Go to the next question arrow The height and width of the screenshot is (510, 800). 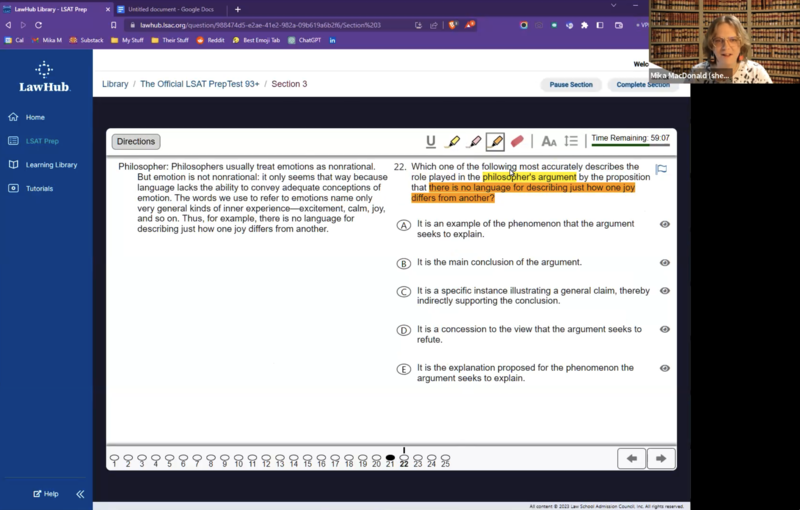pos(661,458)
